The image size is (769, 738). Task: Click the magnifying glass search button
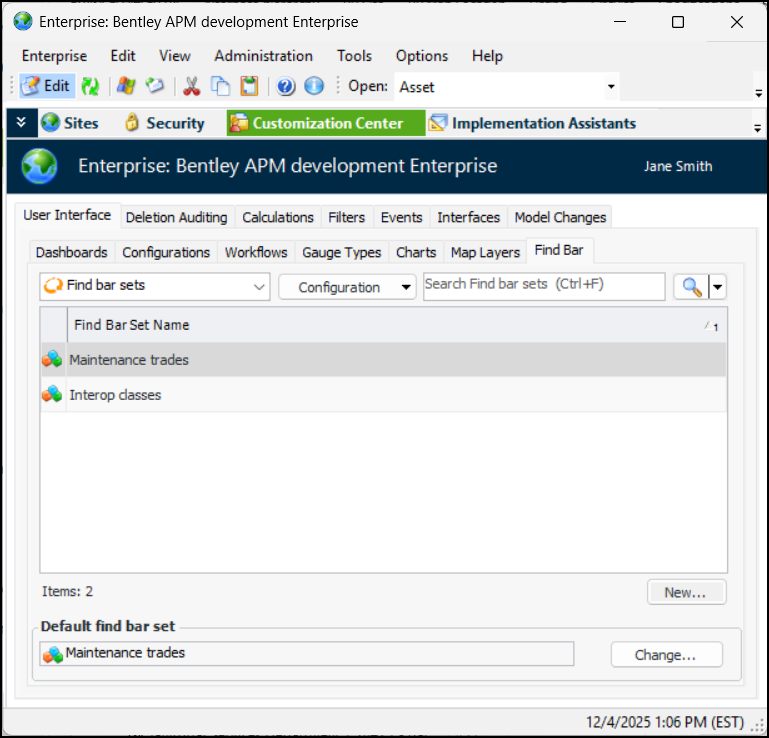pos(691,287)
